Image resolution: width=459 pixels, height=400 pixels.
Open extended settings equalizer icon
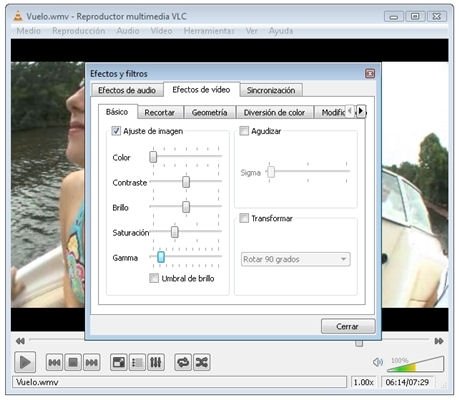click(155, 362)
